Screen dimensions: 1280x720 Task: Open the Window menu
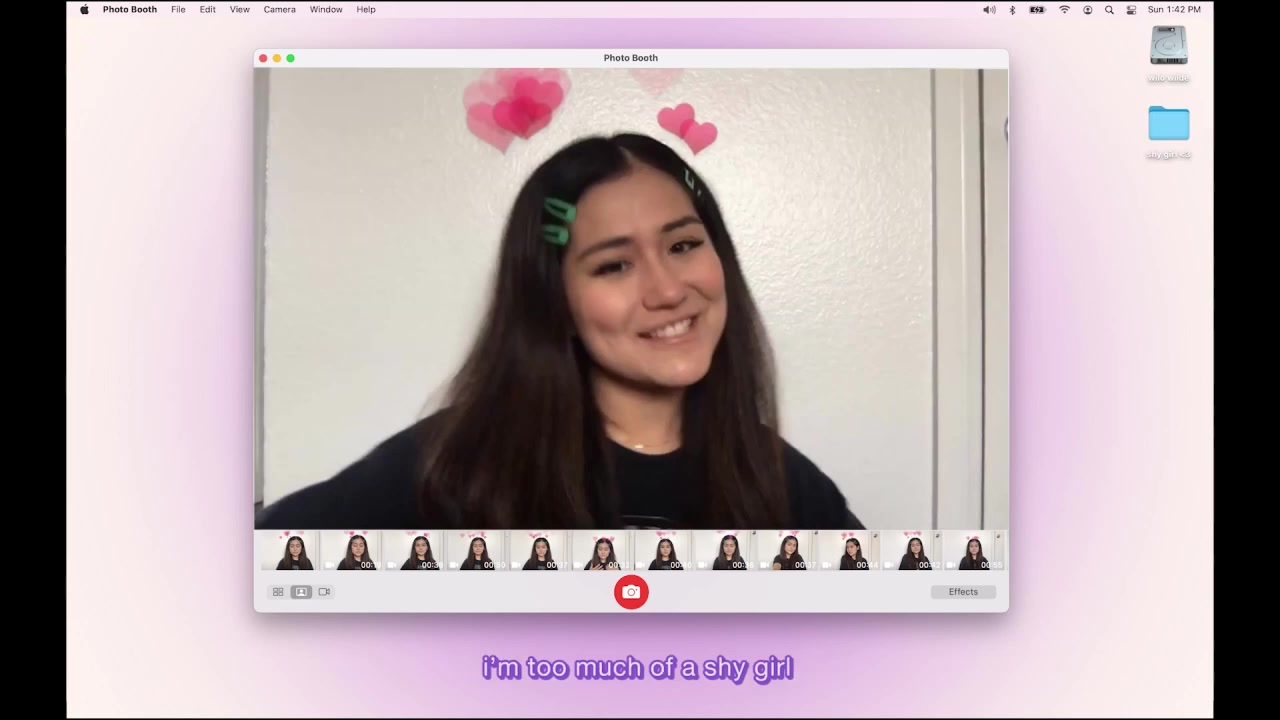326,9
